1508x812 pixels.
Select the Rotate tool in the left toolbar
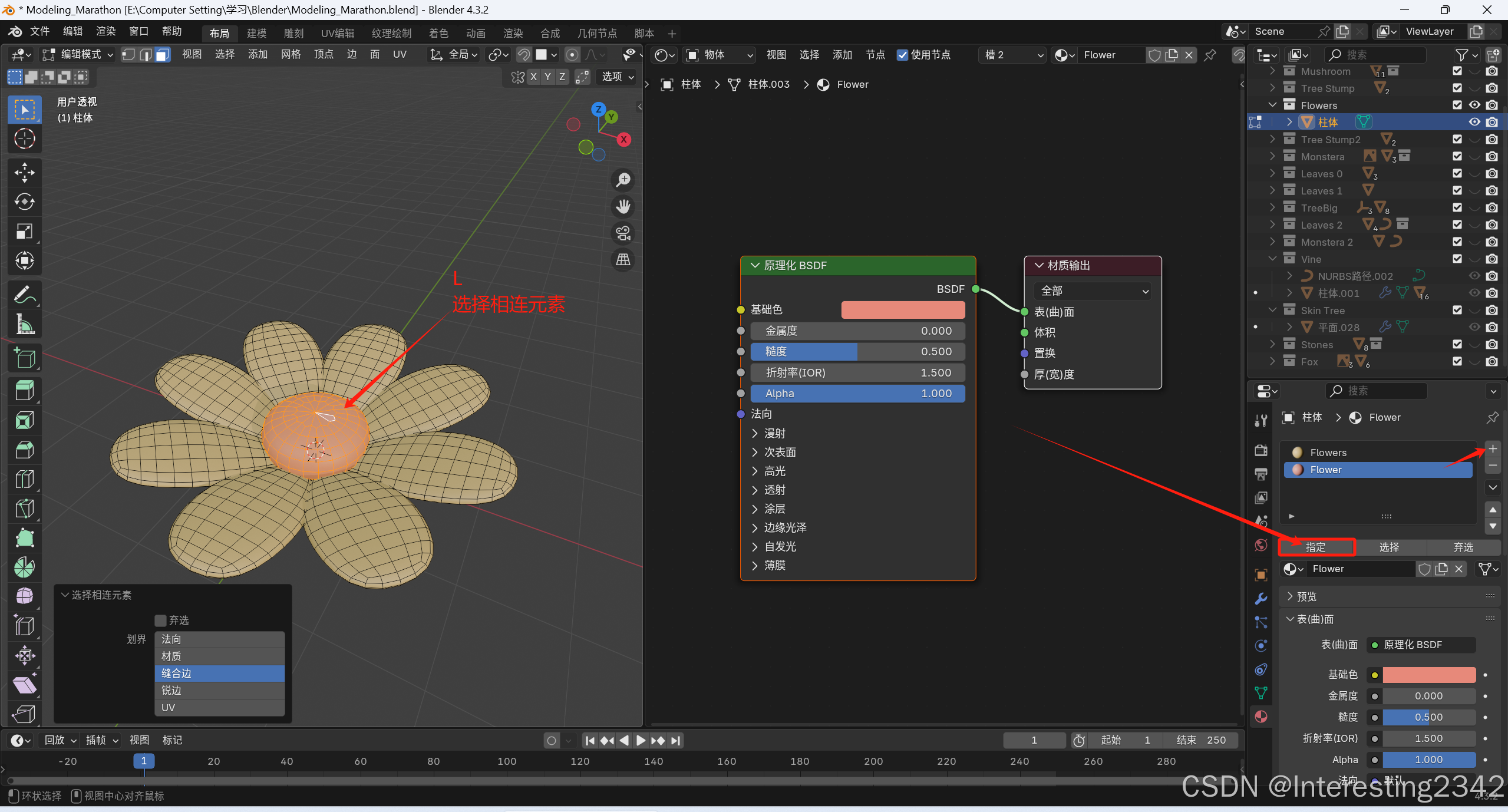pos(24,202)
